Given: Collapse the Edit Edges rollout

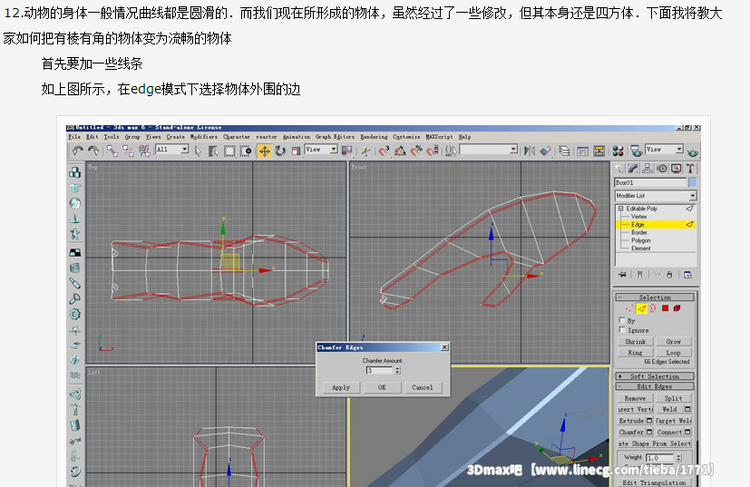Looking at the screenshot, I should pos(655,387).
